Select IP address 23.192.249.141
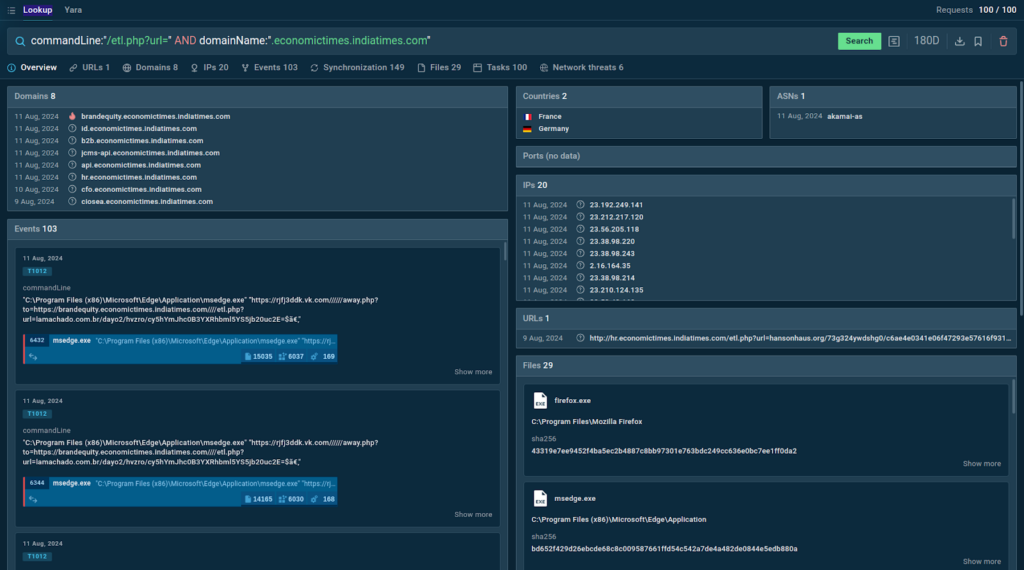 pyautogui.click(x=616, y=205)
